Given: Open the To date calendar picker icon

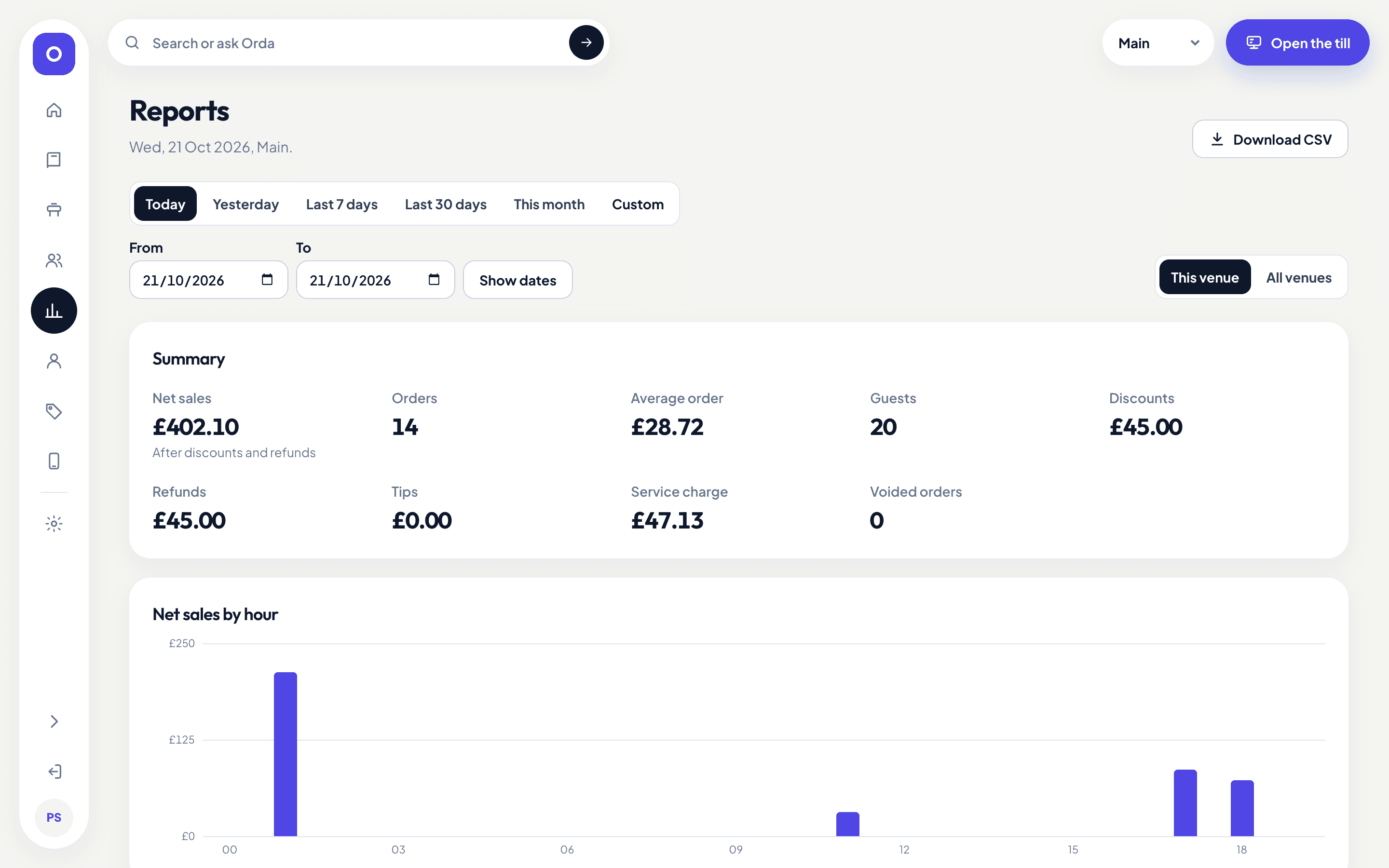Looking at the screenshot, I should pos(434,280).
